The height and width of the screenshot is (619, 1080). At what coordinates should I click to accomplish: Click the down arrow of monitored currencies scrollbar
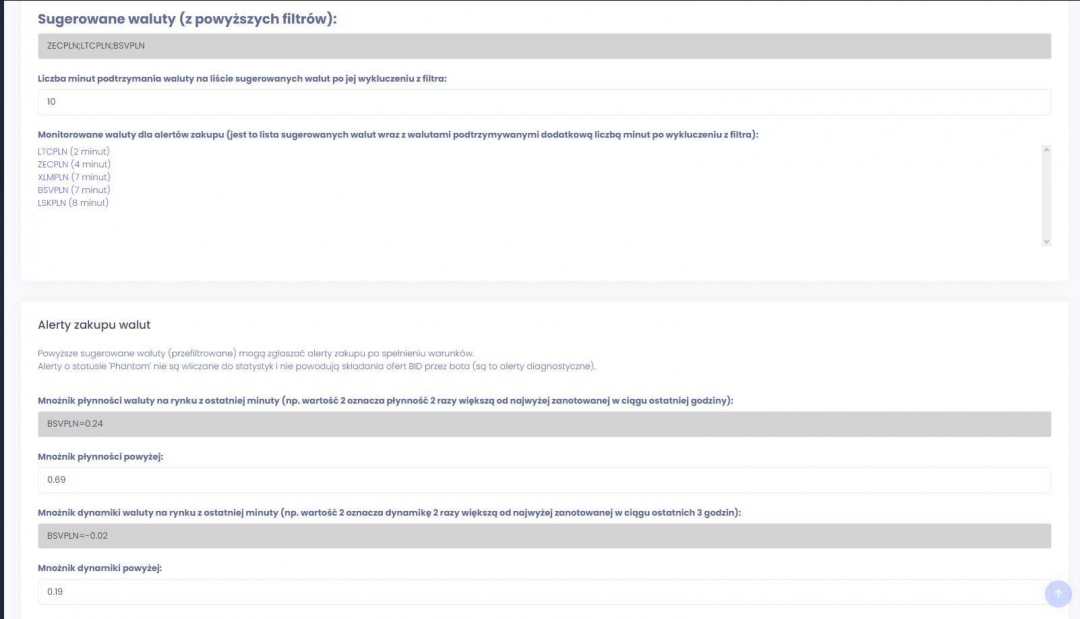pos(1046,241)
